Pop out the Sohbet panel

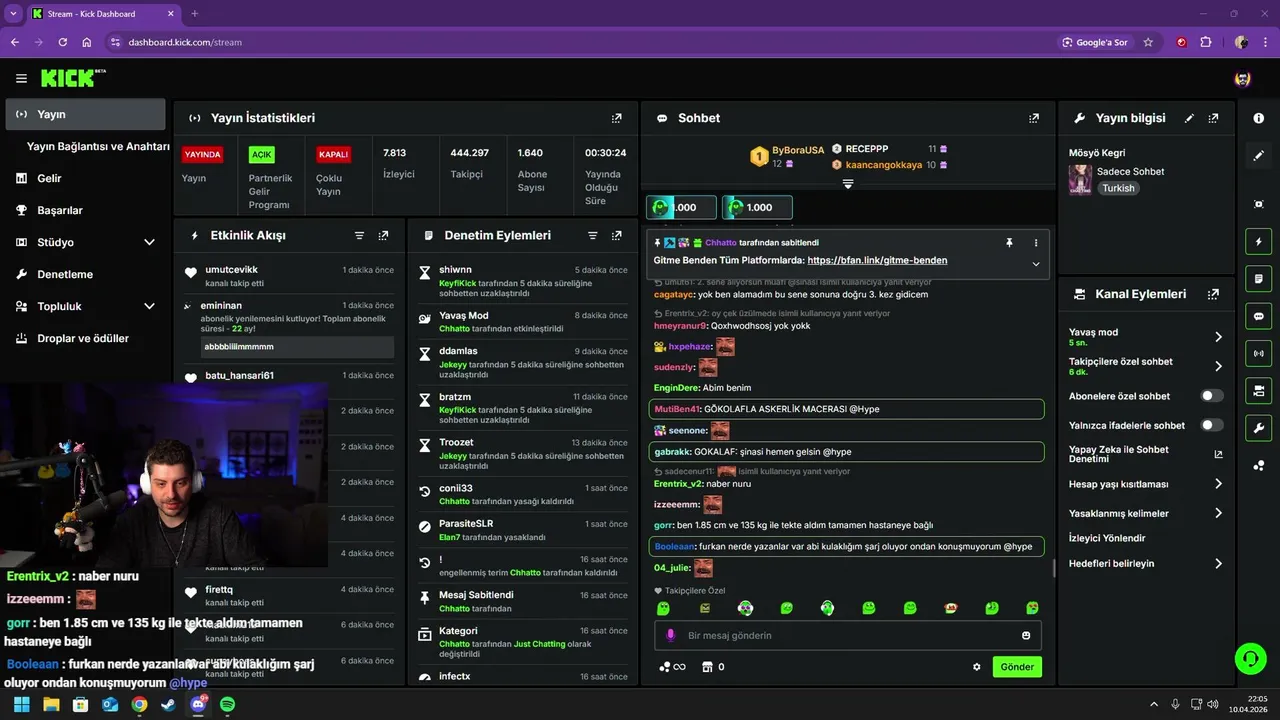tap(1034, 118)
